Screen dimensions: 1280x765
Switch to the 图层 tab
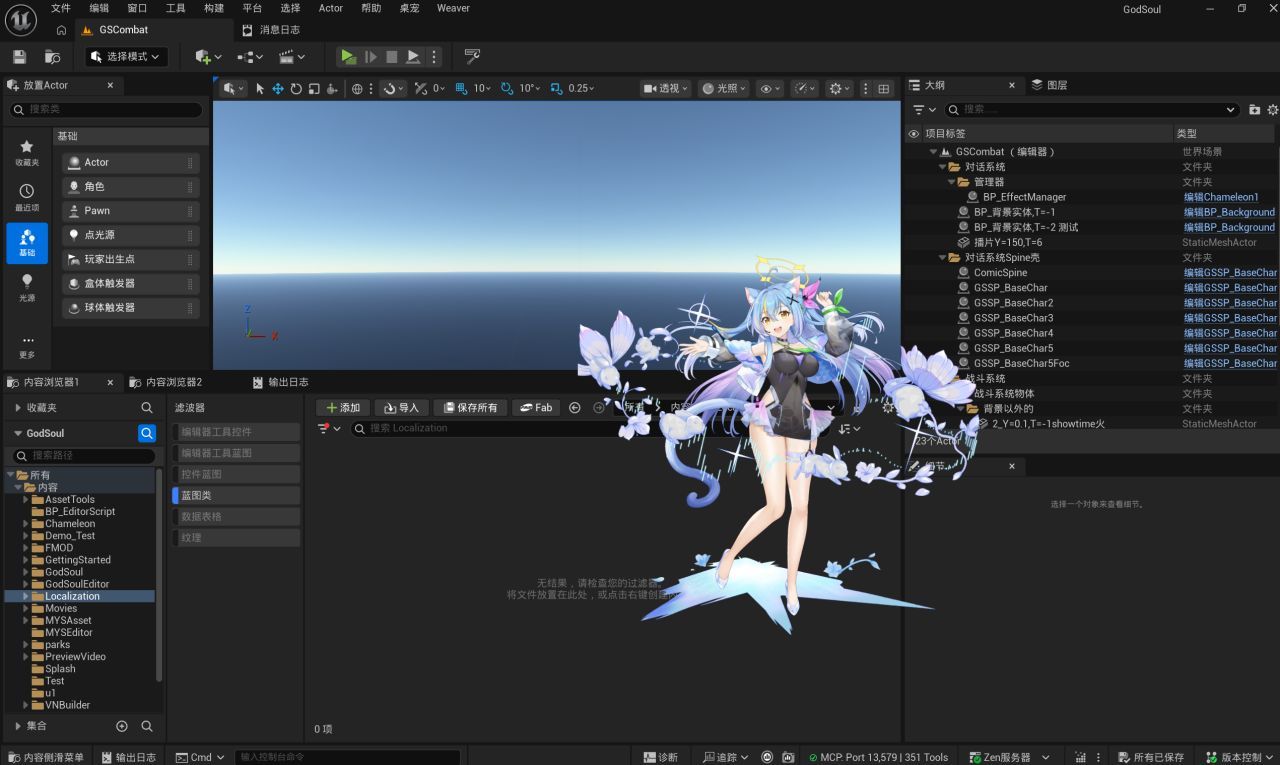click(1050, 85)
